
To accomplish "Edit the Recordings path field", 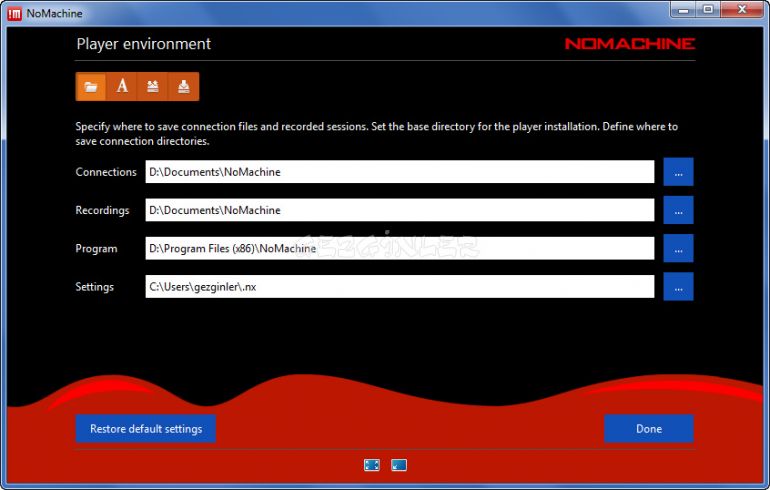I will coord(400,210).
